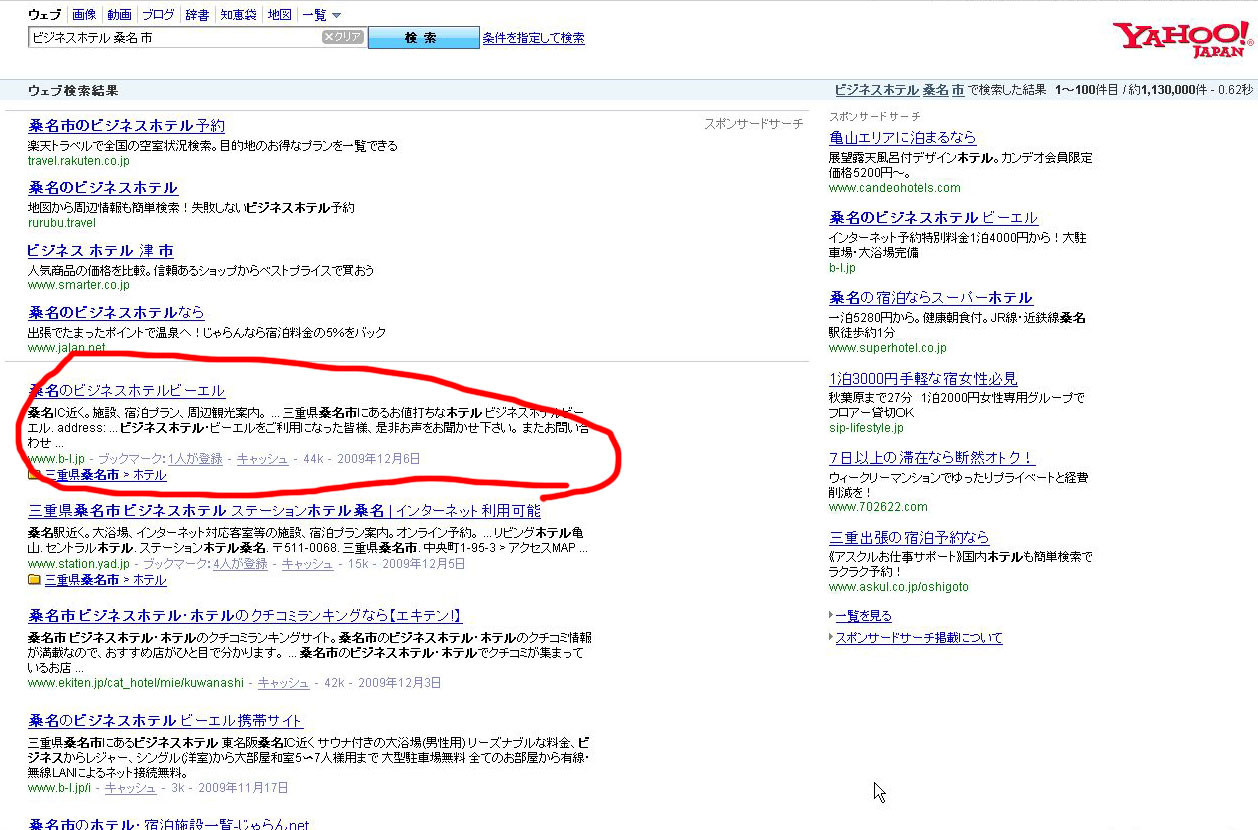
Task: Expand the 一覧 dropdown arrow
Action: pyautogui.click(x=336, y=15)
